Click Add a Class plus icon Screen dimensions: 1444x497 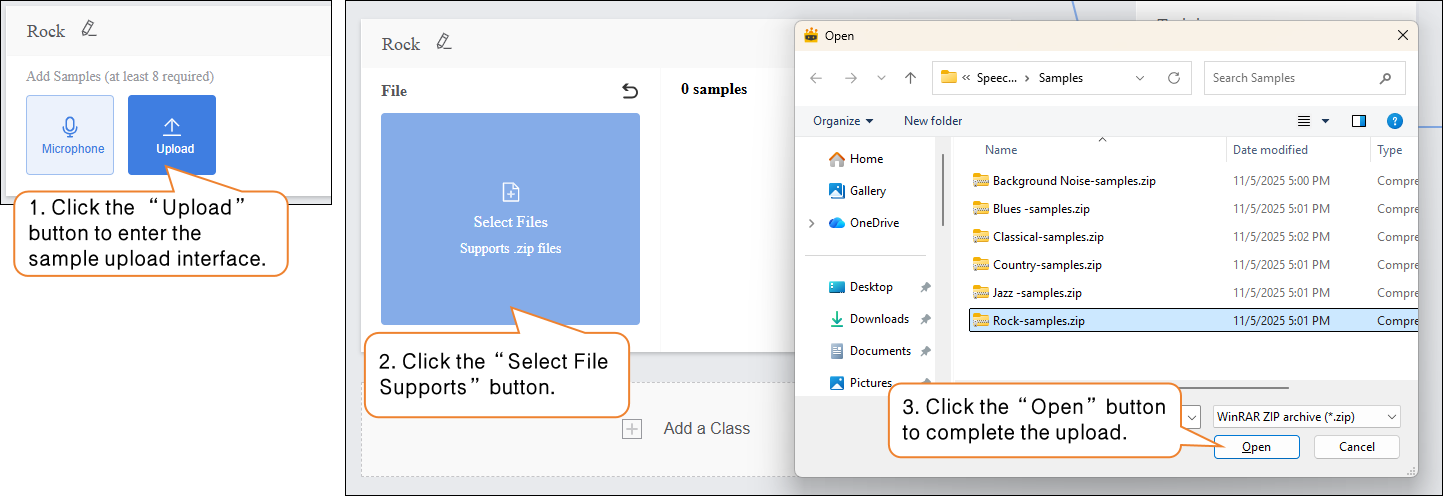[x=632, y=429]
